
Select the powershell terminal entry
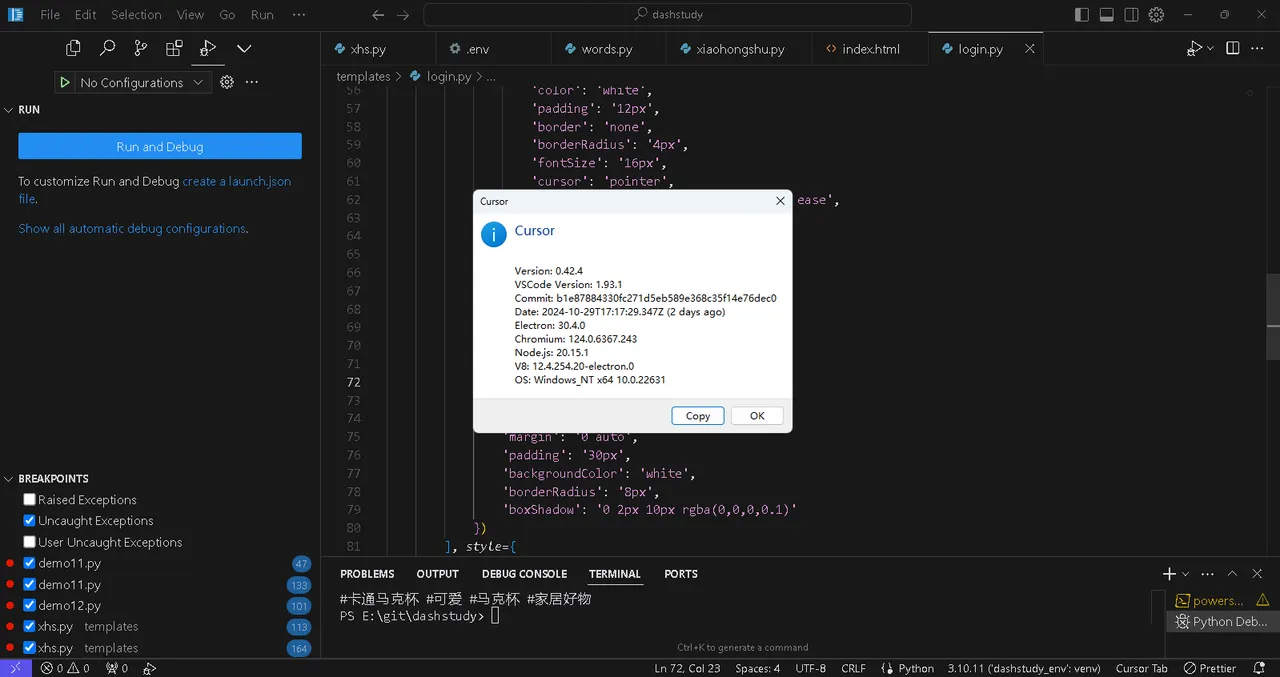click(x=1222, y=600)
